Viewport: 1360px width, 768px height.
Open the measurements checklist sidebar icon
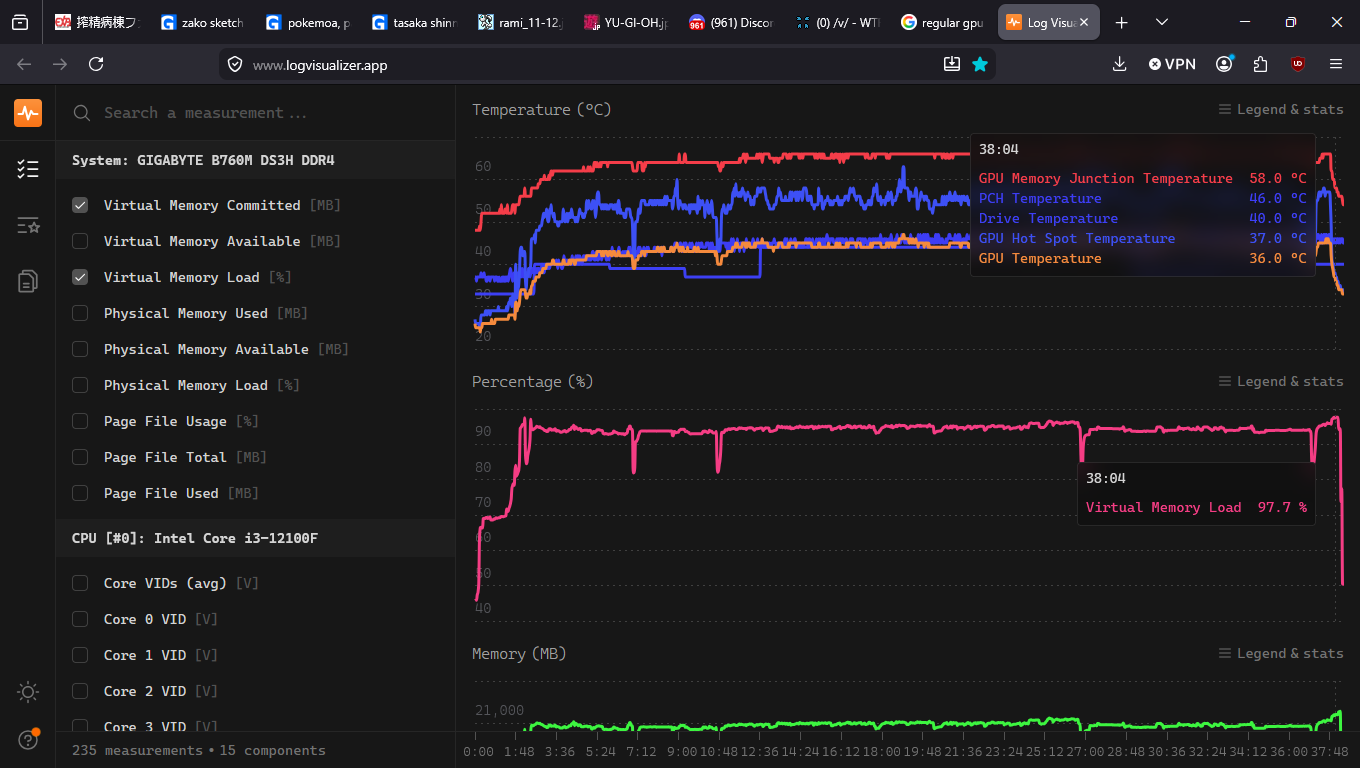(x=28, y=169)
